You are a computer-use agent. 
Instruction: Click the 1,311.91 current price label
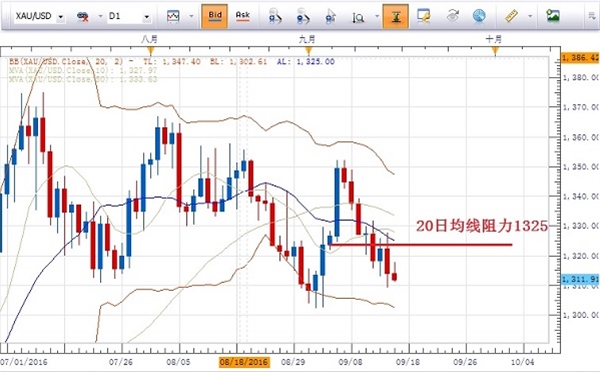pos(580,279)
